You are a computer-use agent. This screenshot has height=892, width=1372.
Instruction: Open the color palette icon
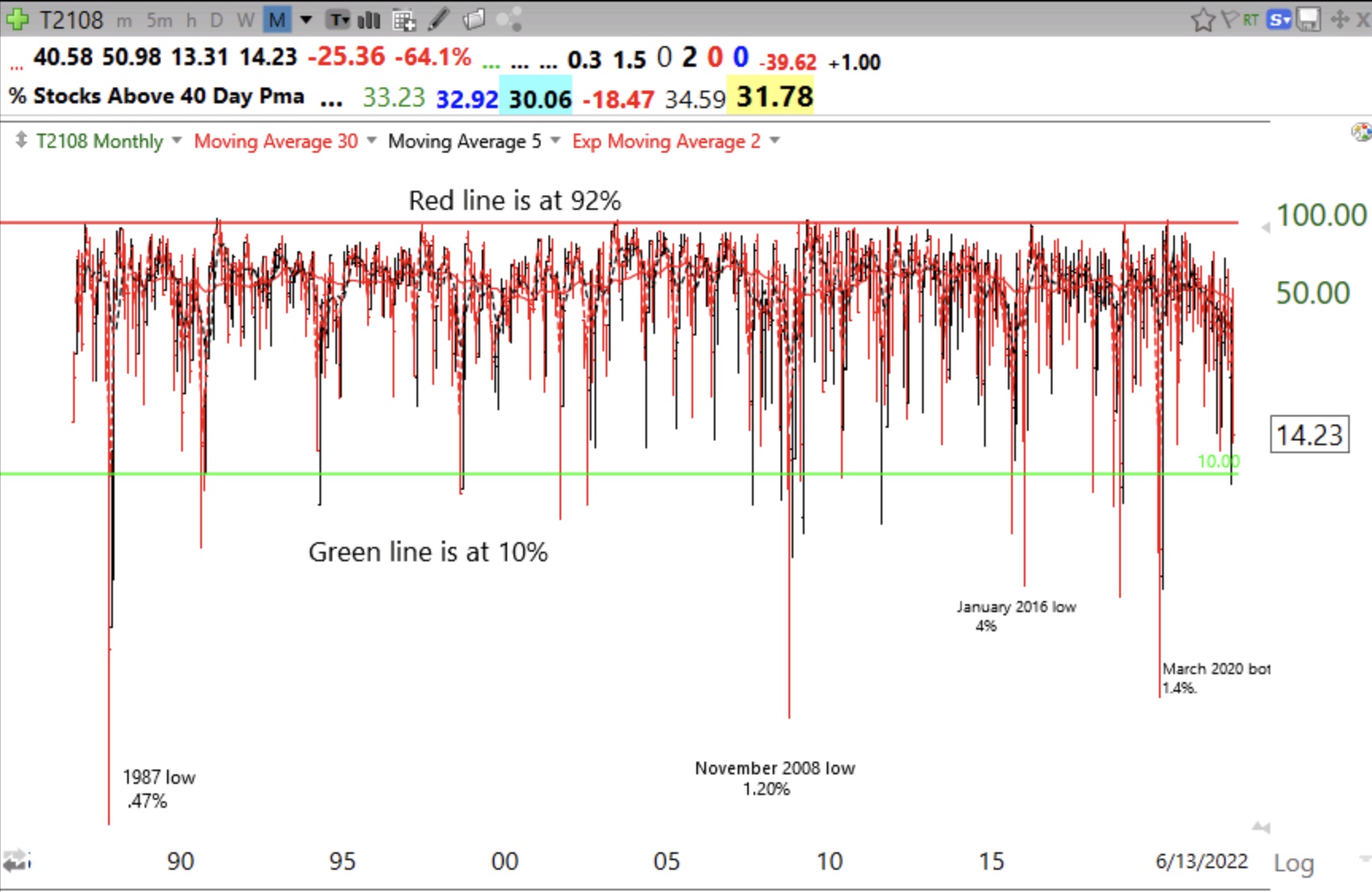pos(1360,132)
